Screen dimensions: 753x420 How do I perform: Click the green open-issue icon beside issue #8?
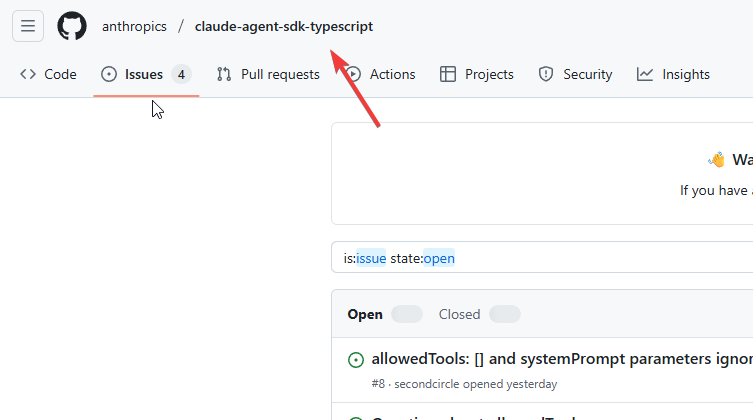tap(355, 360)
